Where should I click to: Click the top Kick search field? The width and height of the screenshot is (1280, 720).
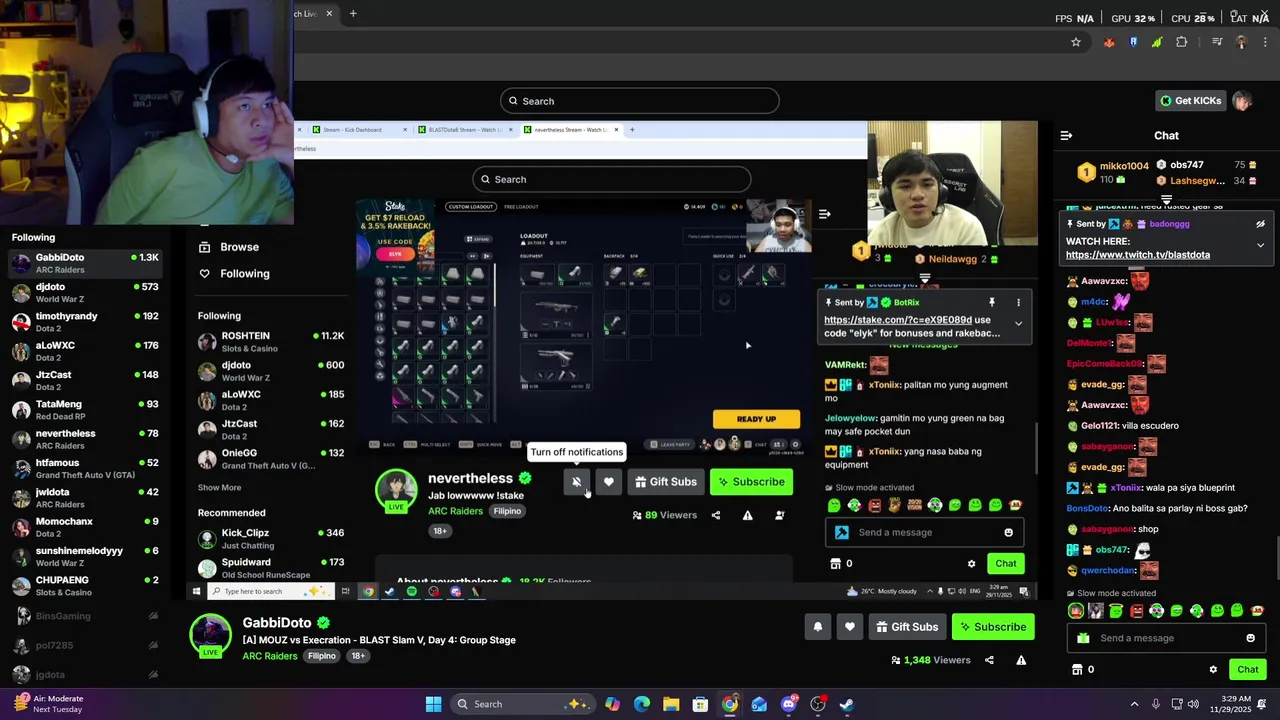(640, 101)
